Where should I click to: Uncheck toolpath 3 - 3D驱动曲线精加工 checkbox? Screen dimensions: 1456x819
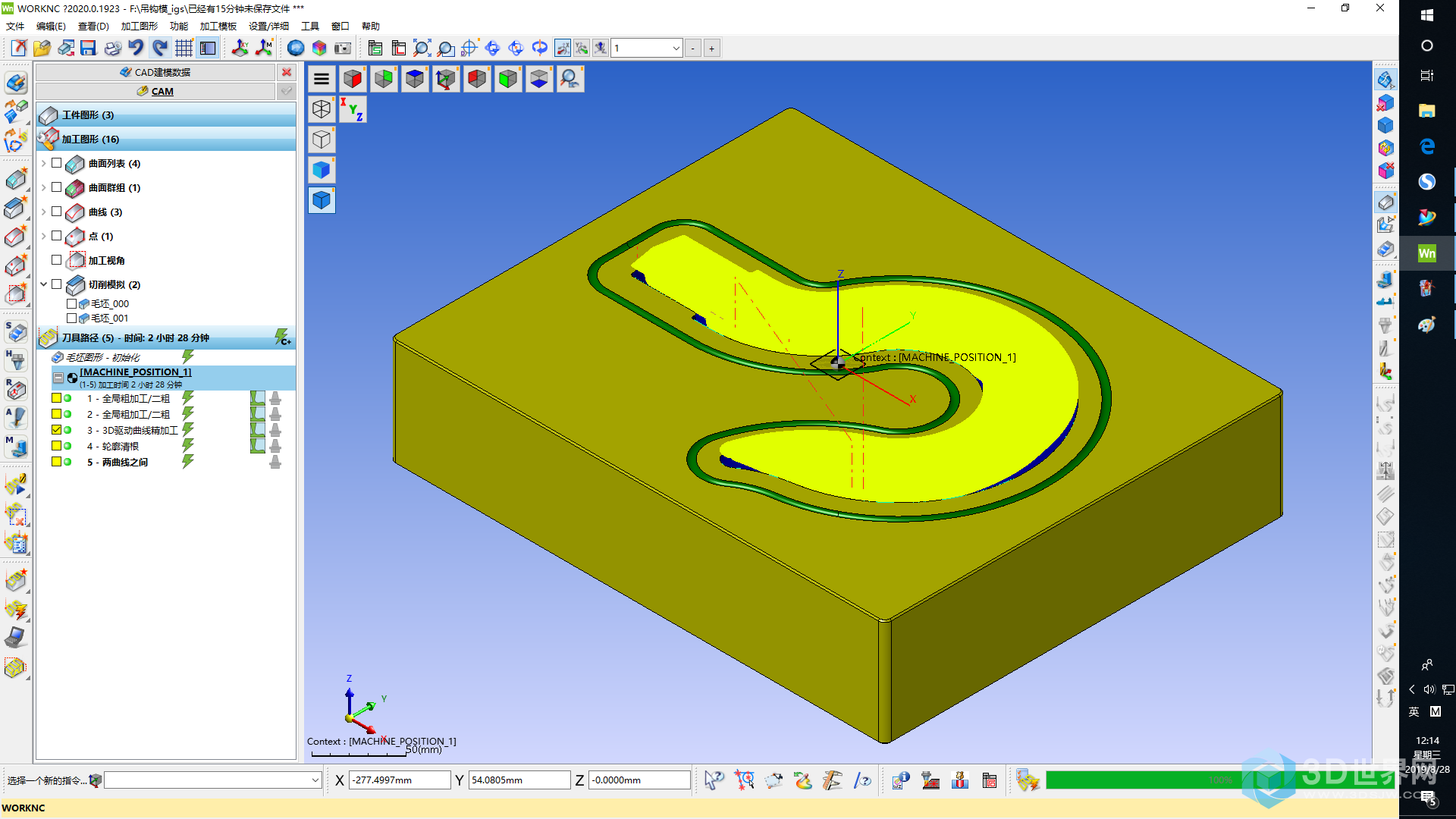pyautogui.click(x=57, y=430)
